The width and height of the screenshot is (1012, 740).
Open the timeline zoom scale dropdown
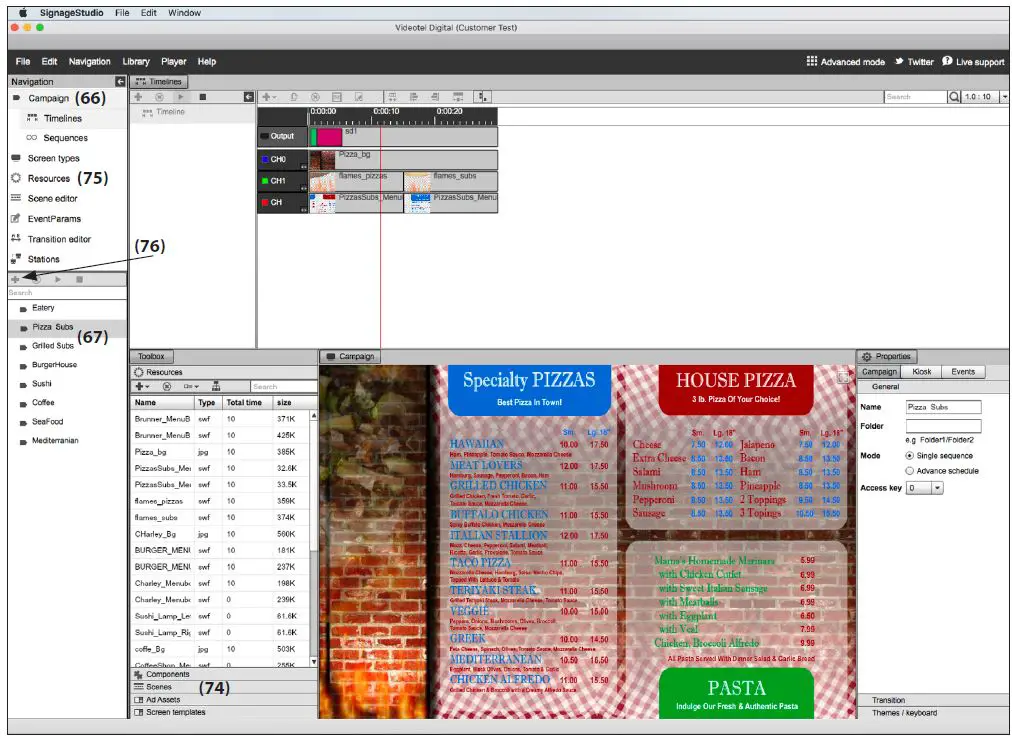pyautogui.click(x=1005, y=97)
